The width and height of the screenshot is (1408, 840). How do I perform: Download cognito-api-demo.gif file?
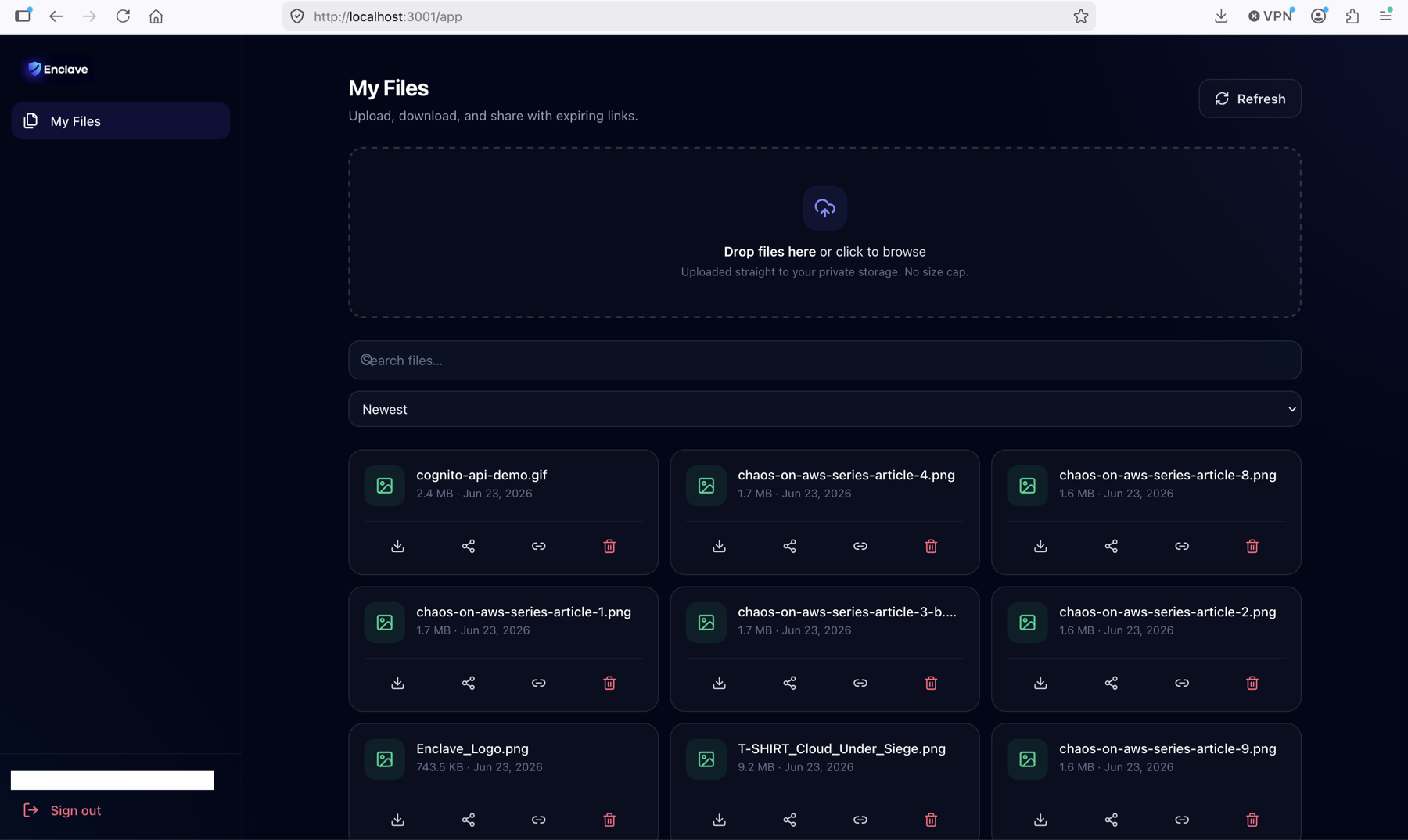coord(397,546)
